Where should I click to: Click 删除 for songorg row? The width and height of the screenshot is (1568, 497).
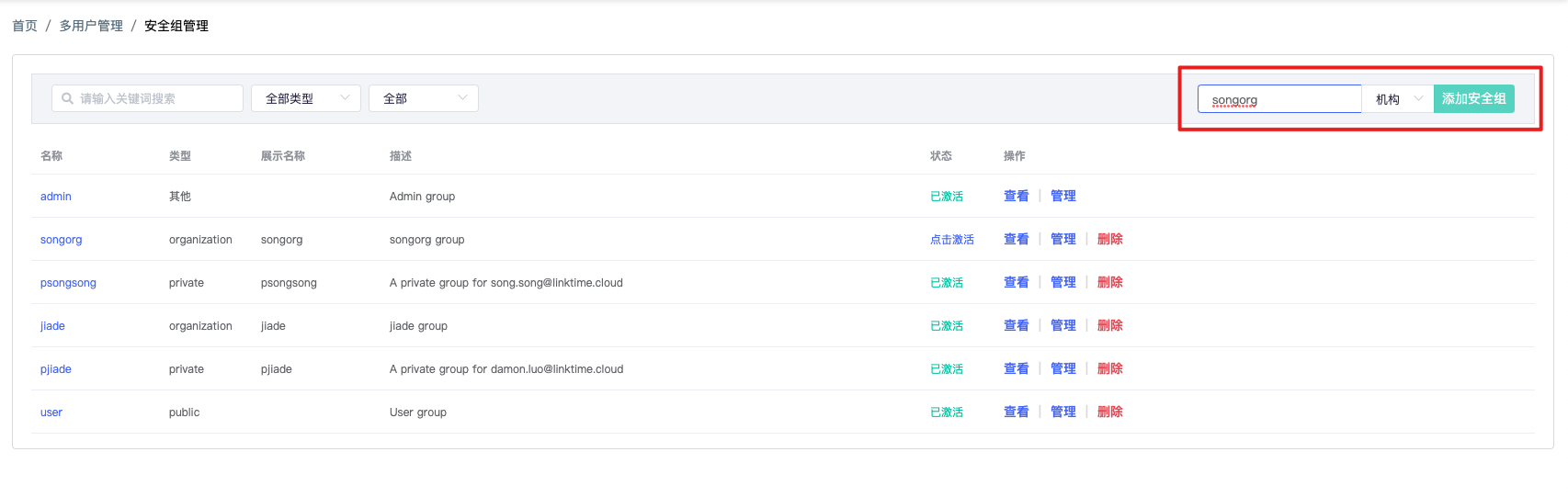click(x=1110, y=239)
